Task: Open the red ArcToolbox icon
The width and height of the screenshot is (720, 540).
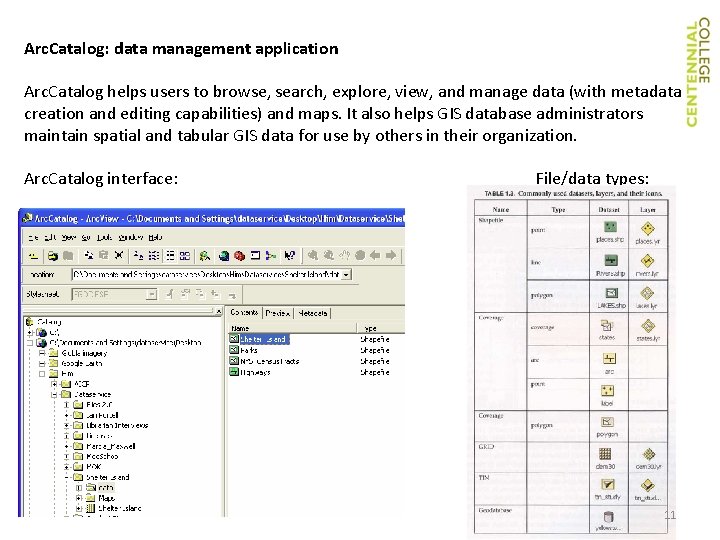Action: tap(239, 256)
